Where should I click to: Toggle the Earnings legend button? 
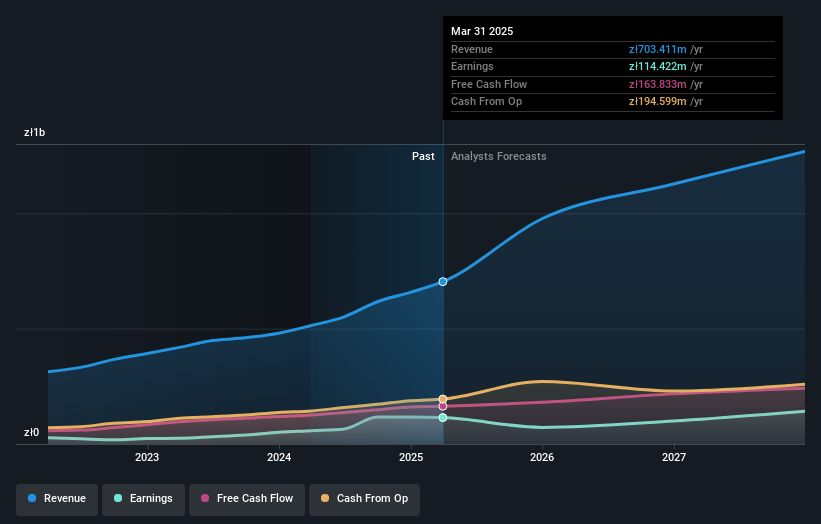coord(143,499)
